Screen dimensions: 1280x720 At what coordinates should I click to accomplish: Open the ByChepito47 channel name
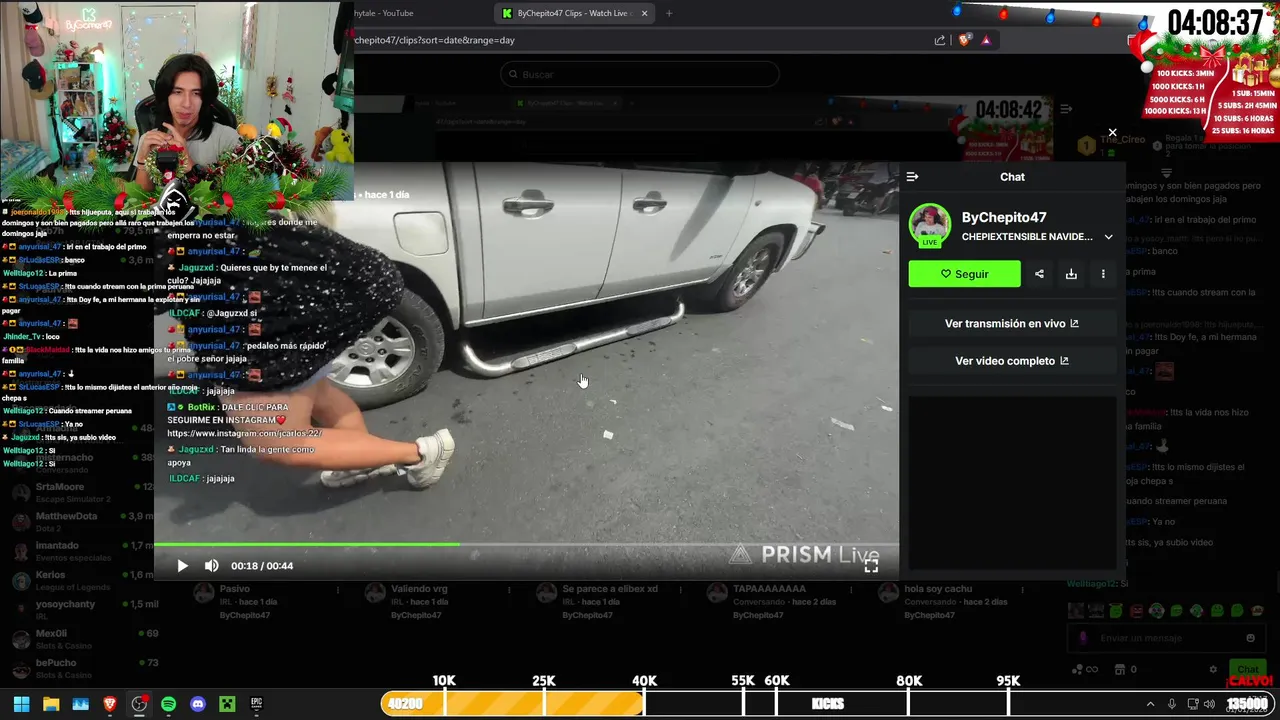click(x=1004, y=217)
